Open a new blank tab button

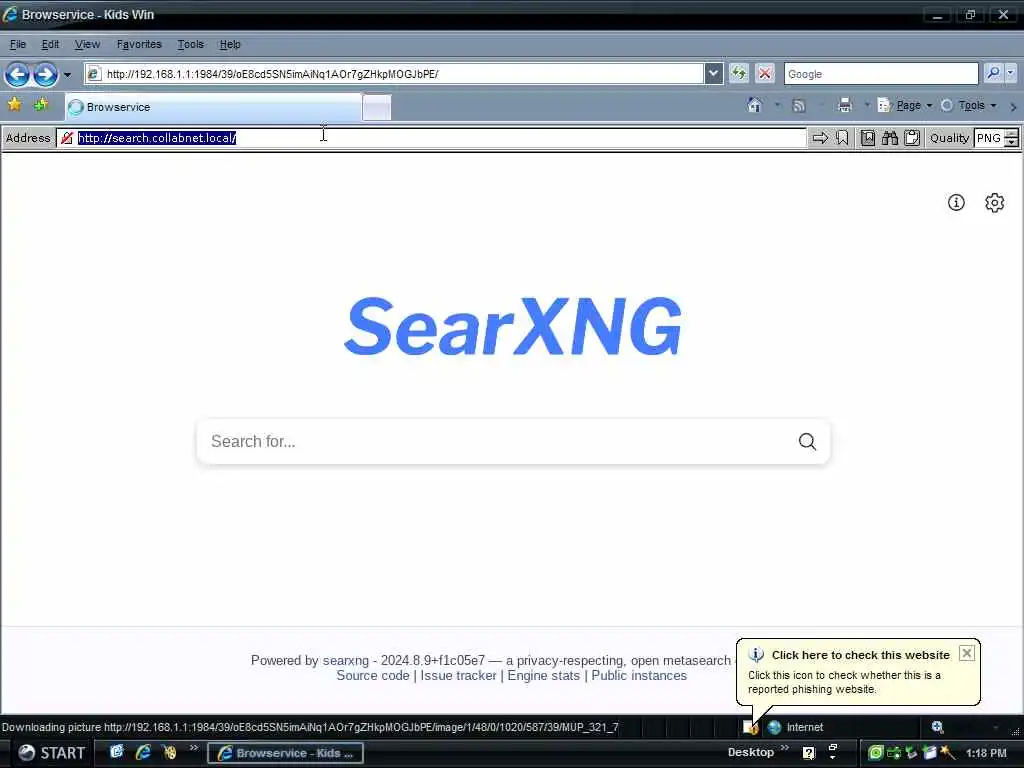(377, 108)
